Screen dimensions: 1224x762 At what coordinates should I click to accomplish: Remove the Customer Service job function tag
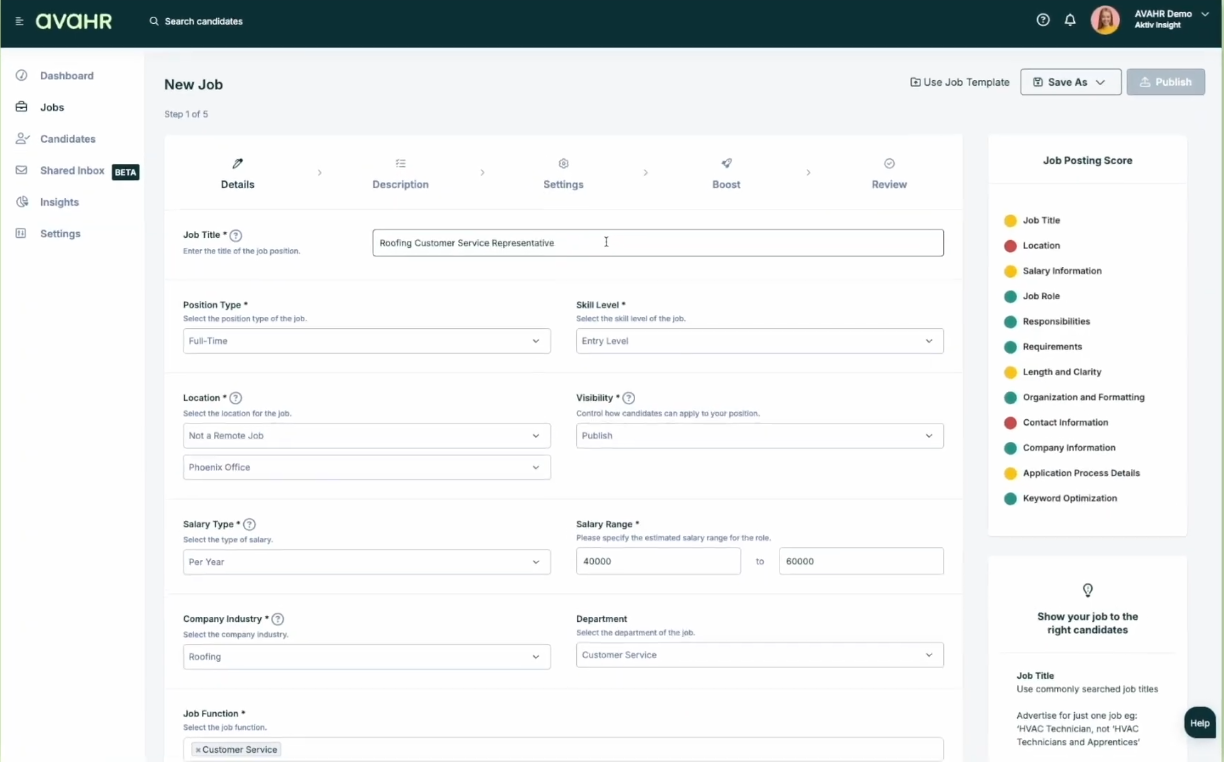click(198, 750)
